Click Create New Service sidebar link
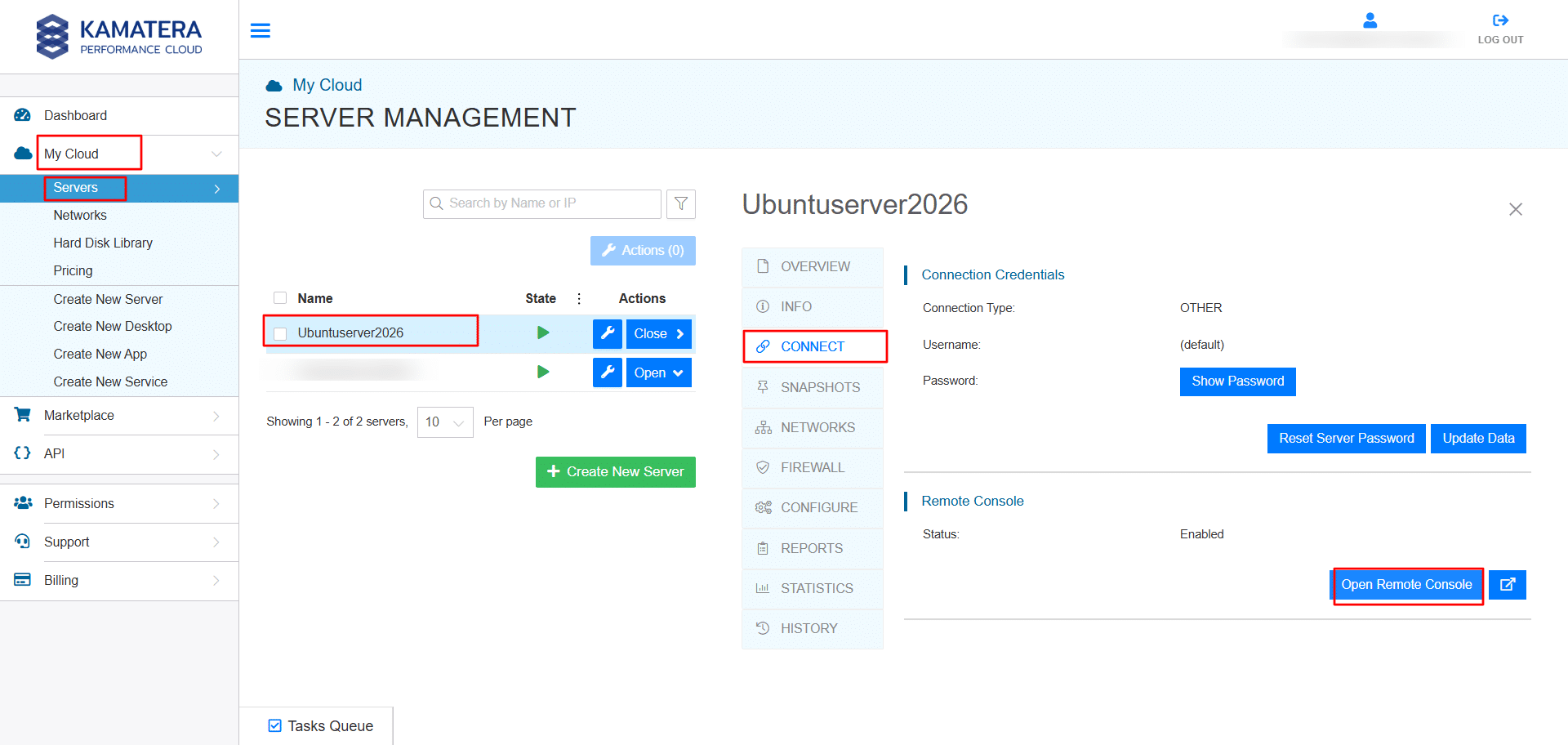This screenshot has height=745, width=1568. pyautogui.click(x=110, y=382)
